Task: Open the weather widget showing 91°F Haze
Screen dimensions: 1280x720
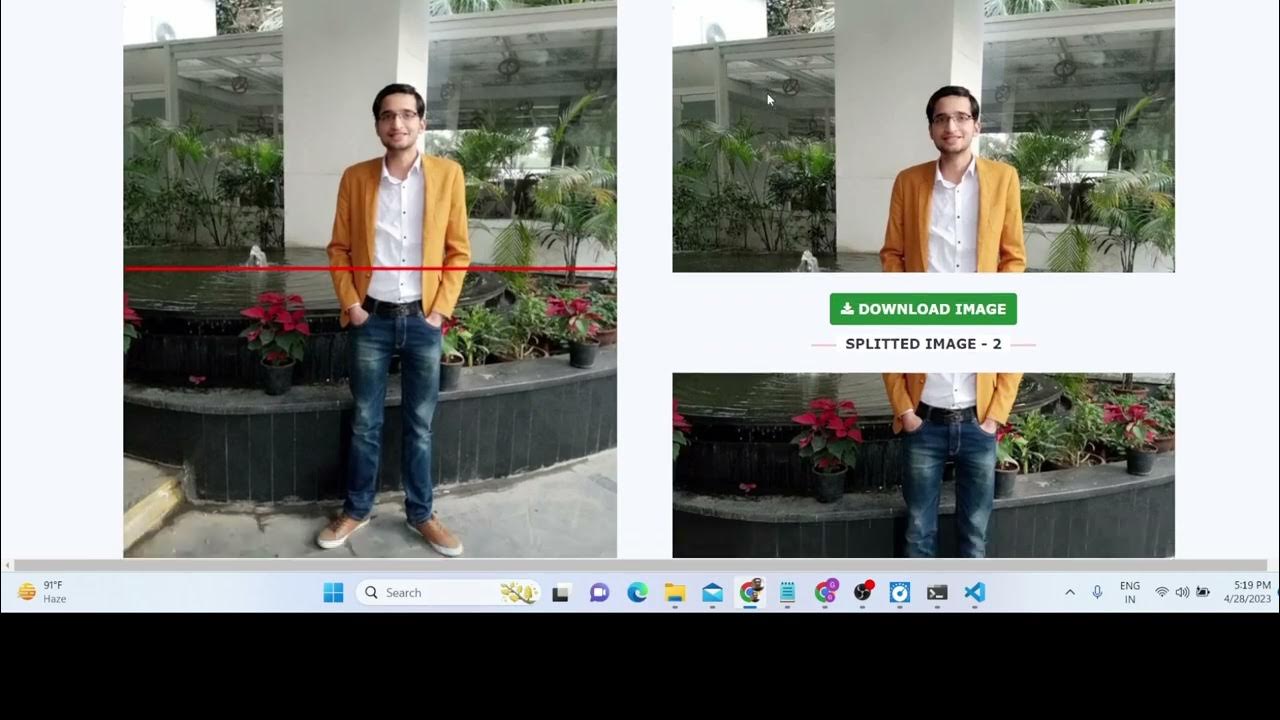Action: [x=42, y=592]
